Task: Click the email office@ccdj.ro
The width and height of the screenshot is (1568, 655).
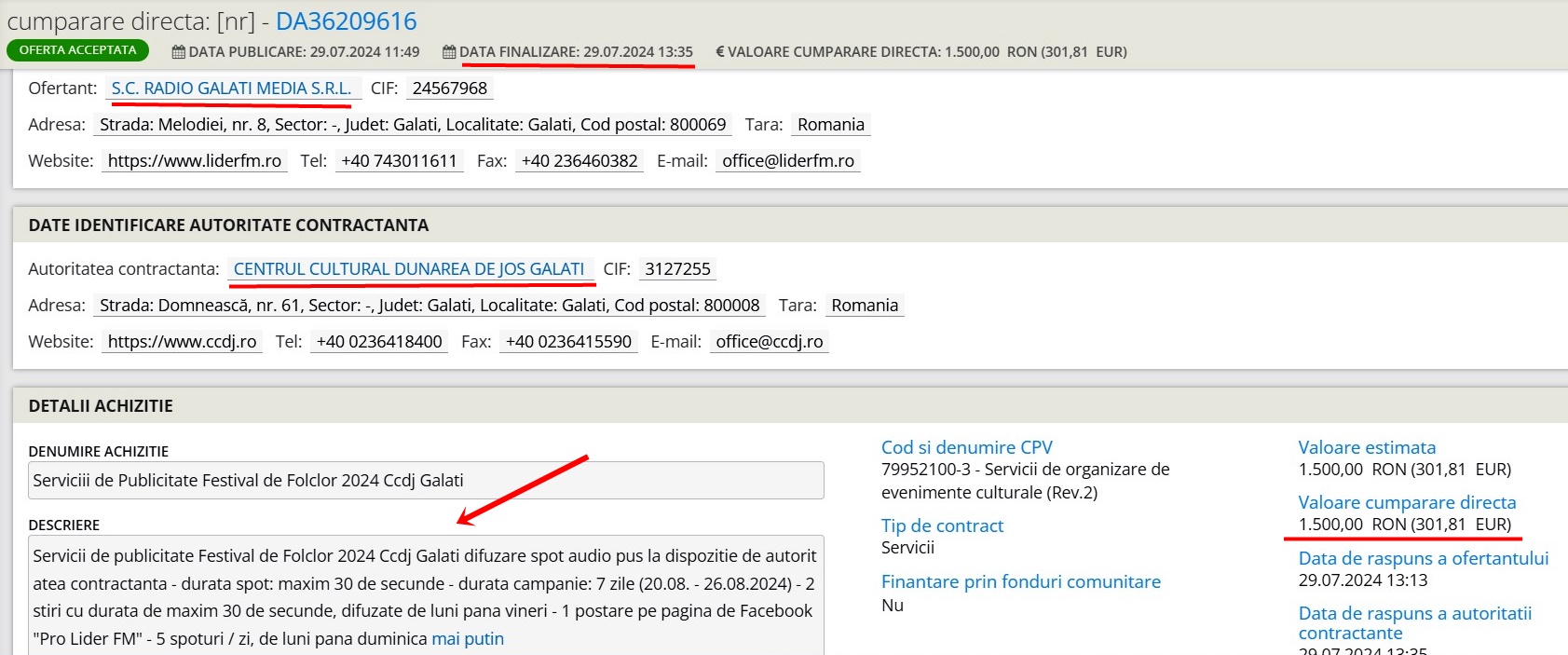Action: click(769, 342)
